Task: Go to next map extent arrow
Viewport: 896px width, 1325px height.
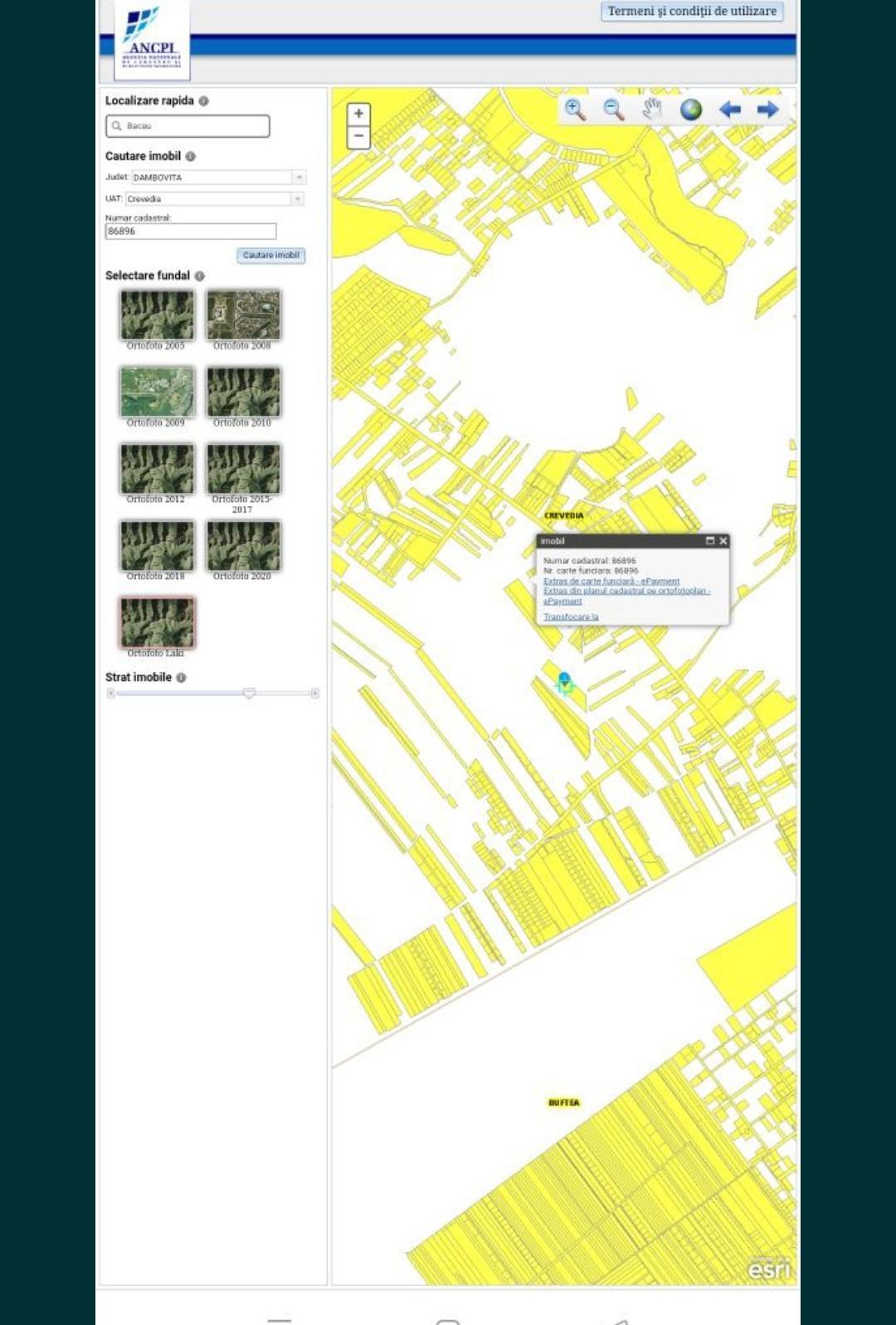Action: pyautogui.click(x=768, y=110)
